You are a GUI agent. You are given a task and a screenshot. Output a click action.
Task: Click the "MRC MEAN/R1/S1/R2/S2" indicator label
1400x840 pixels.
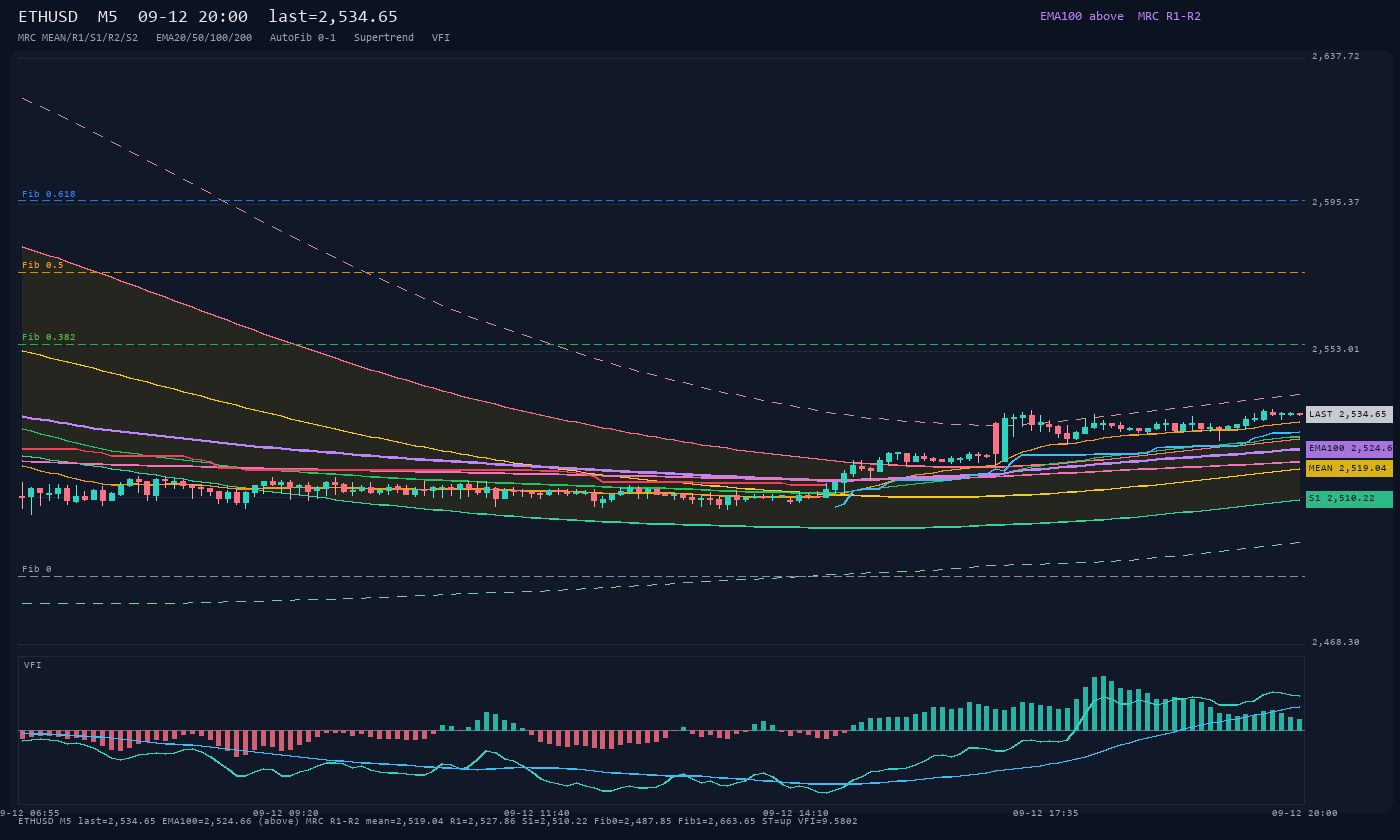pyautogui.click(x=78, y=38)
